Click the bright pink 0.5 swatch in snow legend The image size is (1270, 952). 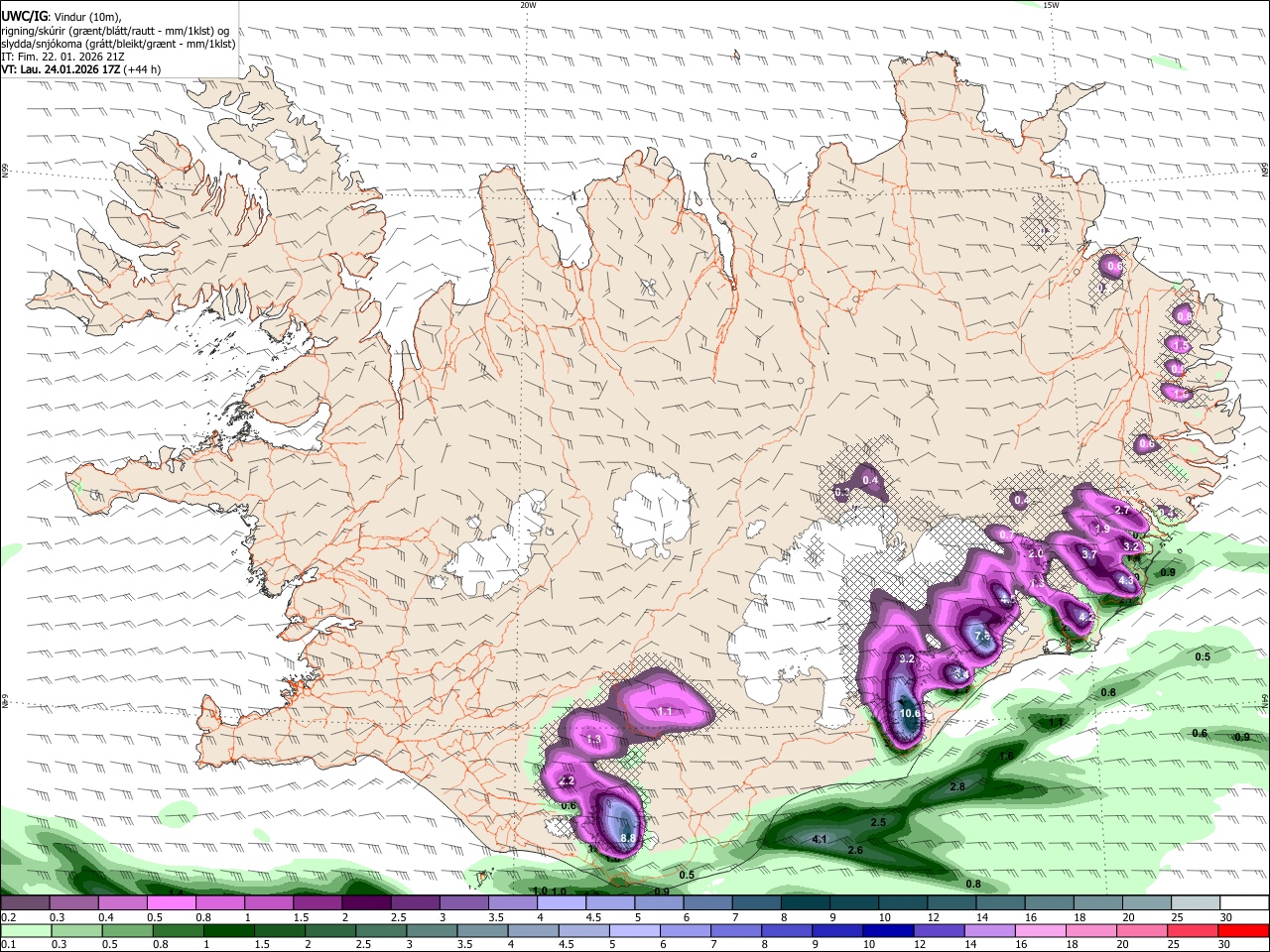[171, 902]
